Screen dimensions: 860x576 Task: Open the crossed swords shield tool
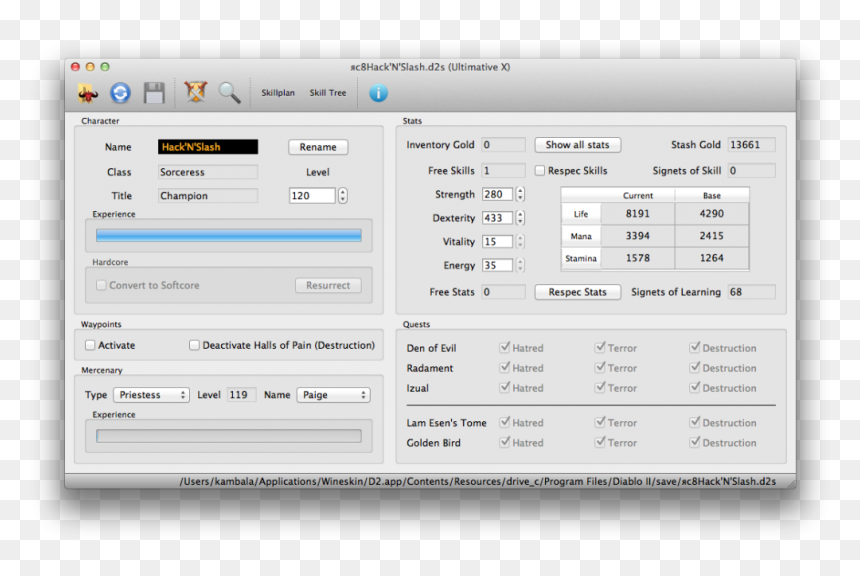[x=195, y=92]
